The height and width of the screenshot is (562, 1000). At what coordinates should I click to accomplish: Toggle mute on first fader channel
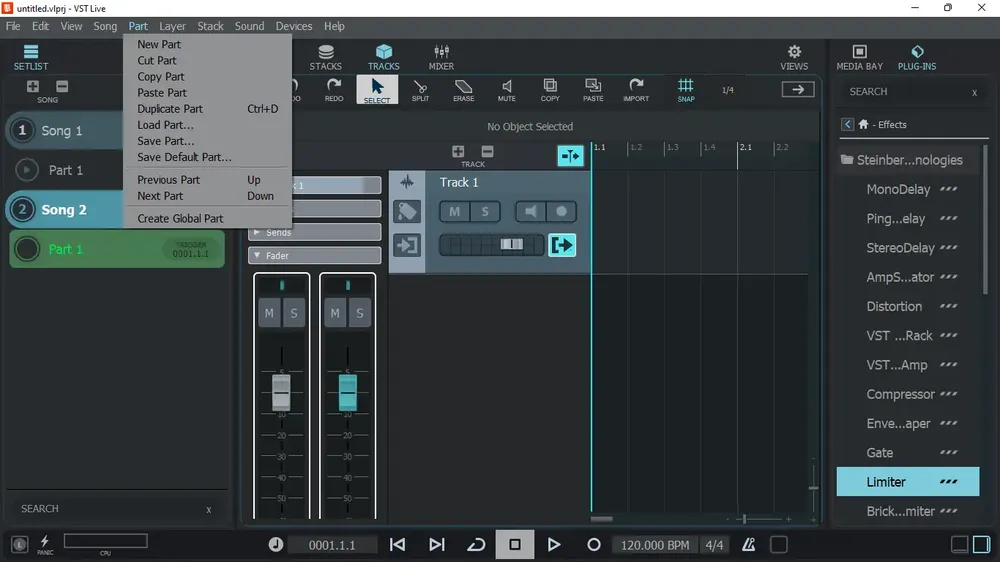pos(269,313)
